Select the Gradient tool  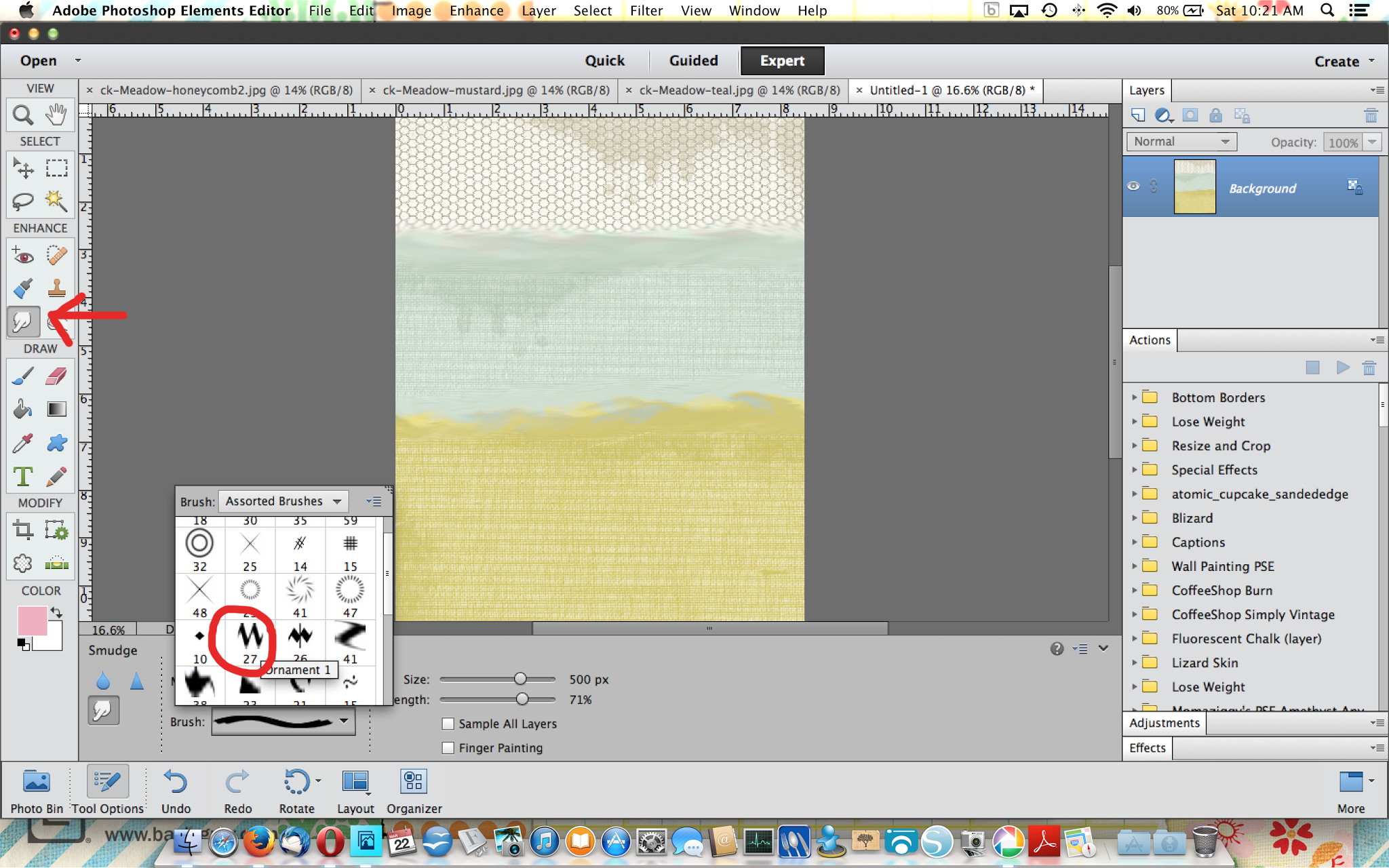56,409
